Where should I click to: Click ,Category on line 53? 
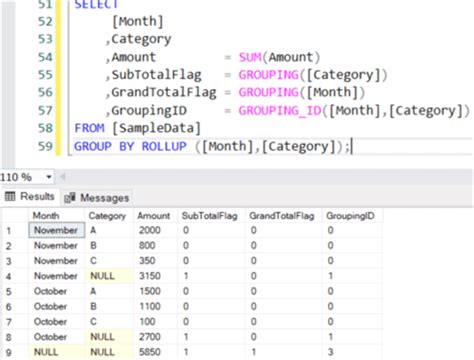[x=138, y=39]
